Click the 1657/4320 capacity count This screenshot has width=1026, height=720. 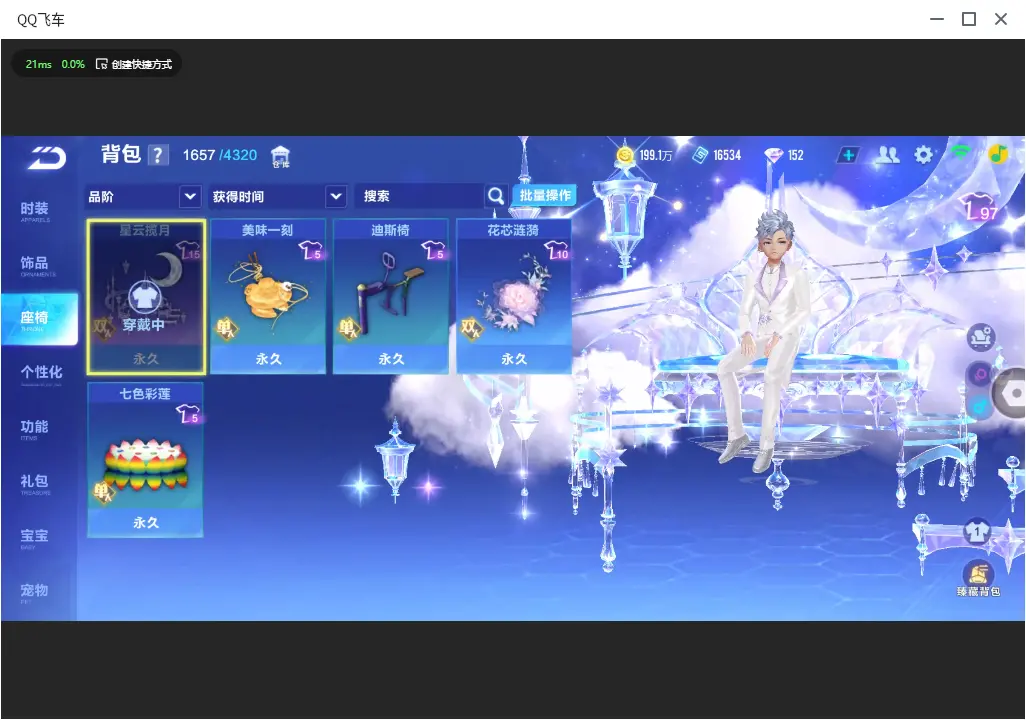click(x=220, y=155)
